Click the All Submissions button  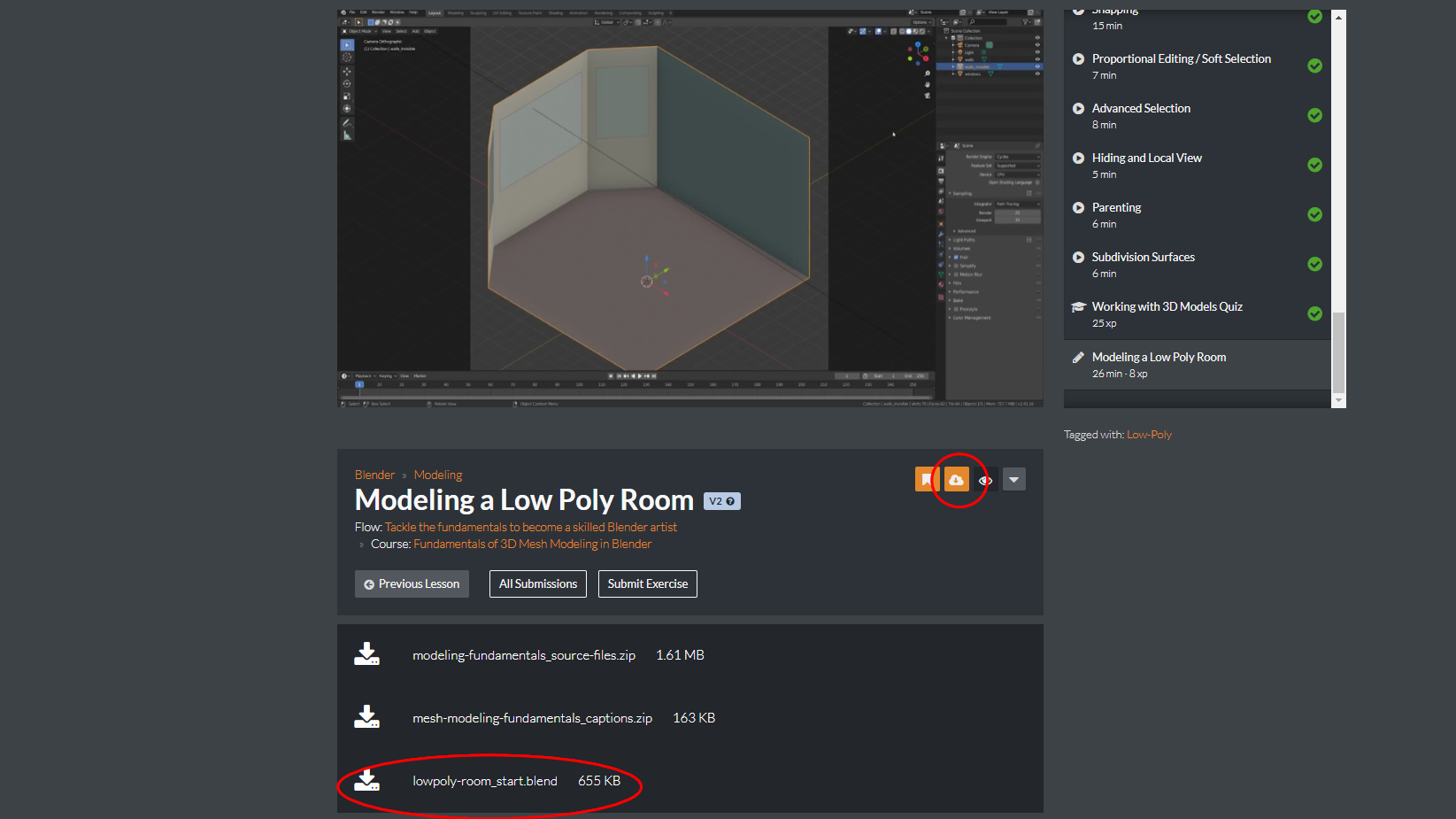(538, 583)
